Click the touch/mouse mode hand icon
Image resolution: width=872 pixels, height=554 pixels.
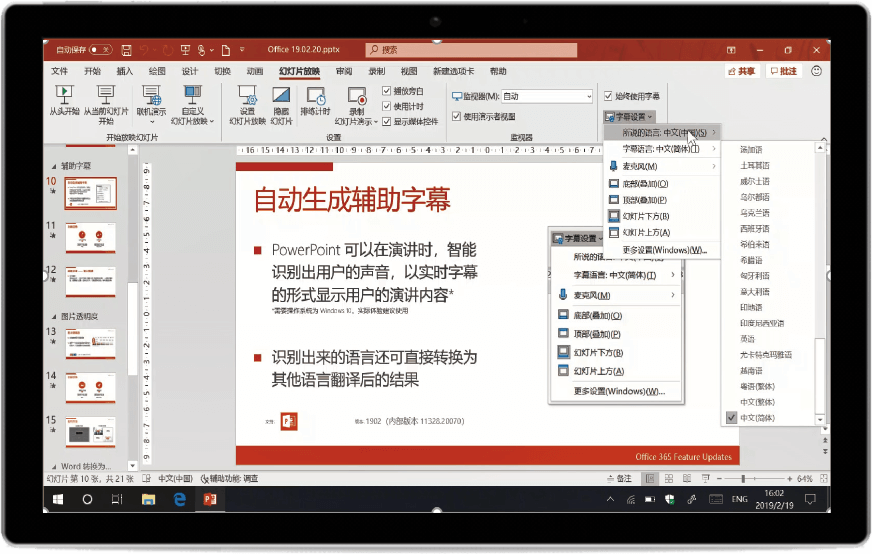201,50
